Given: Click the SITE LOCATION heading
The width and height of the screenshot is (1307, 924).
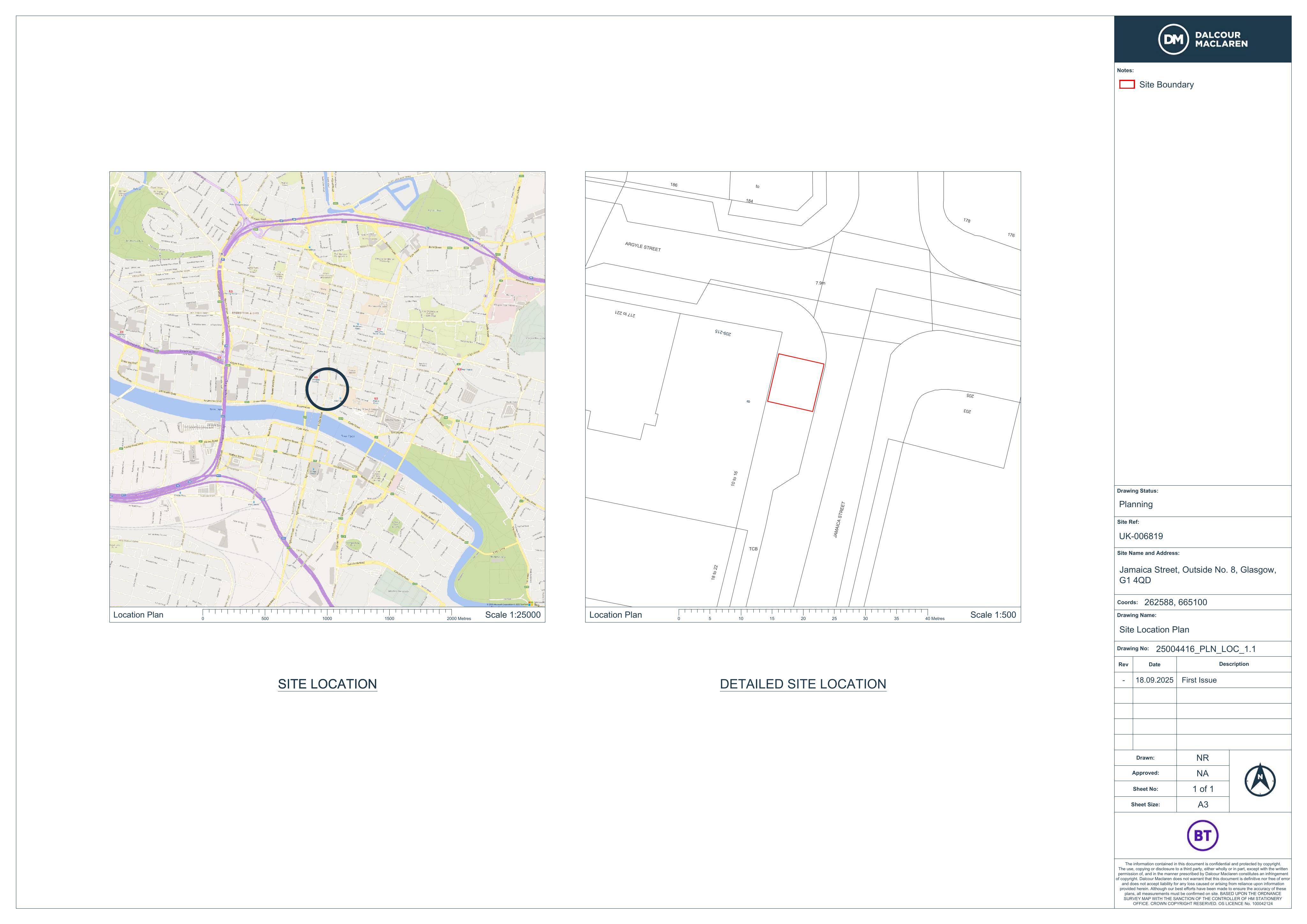Looking at the screenshot, I should pyautogui.click(x=327, y=684).
